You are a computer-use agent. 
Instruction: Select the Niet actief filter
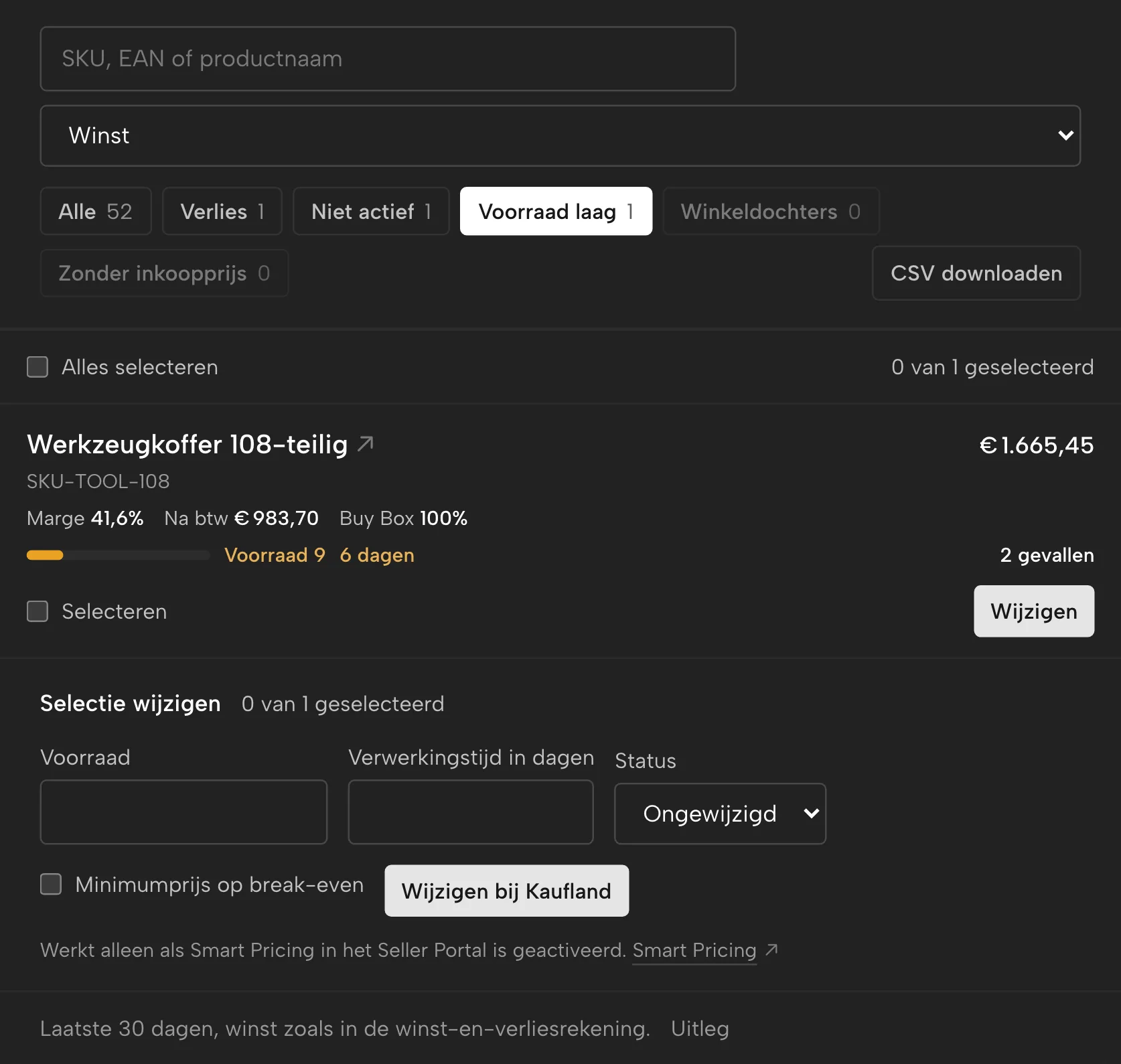pyautogui.click(x=371, y=211)
